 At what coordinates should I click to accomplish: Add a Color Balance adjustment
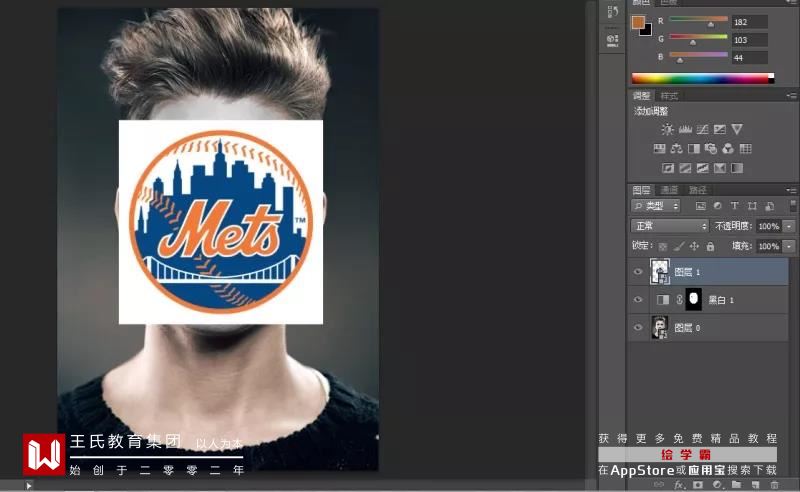(x=677, y=149)
